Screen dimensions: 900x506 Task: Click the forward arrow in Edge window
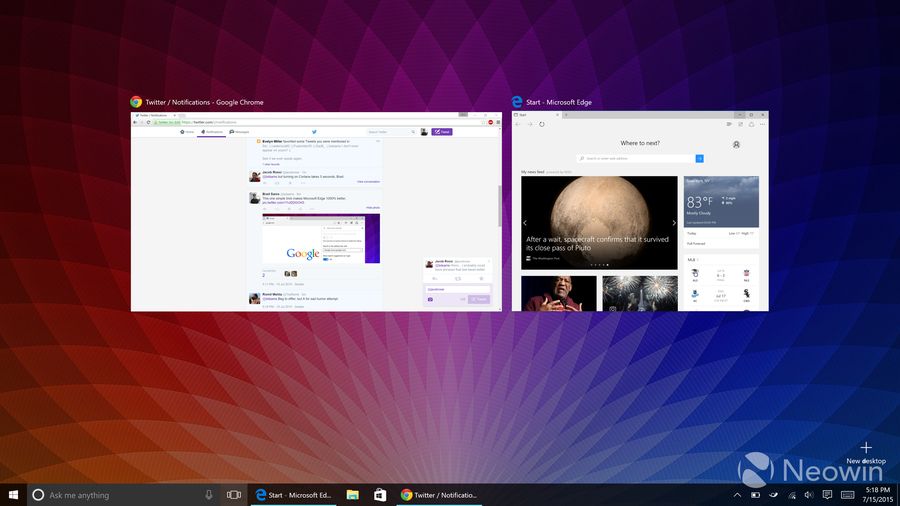point(530,124)
